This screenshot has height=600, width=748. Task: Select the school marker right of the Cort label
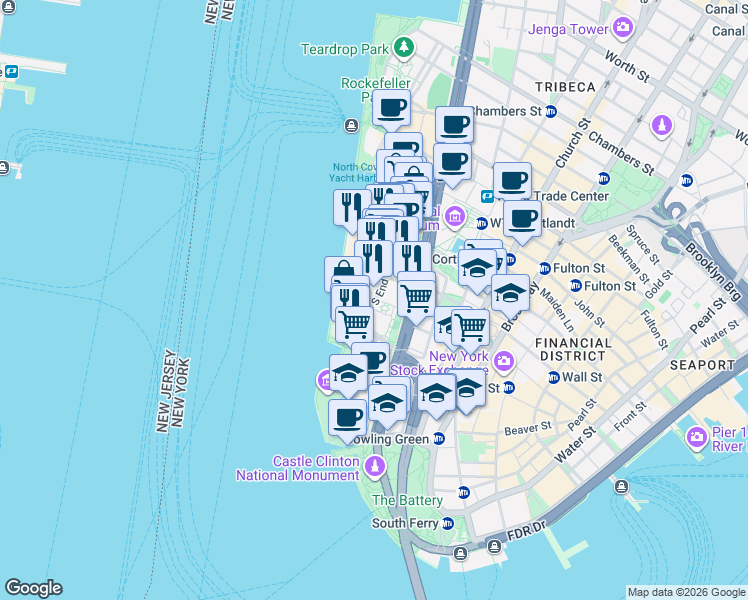click(477, 269)
